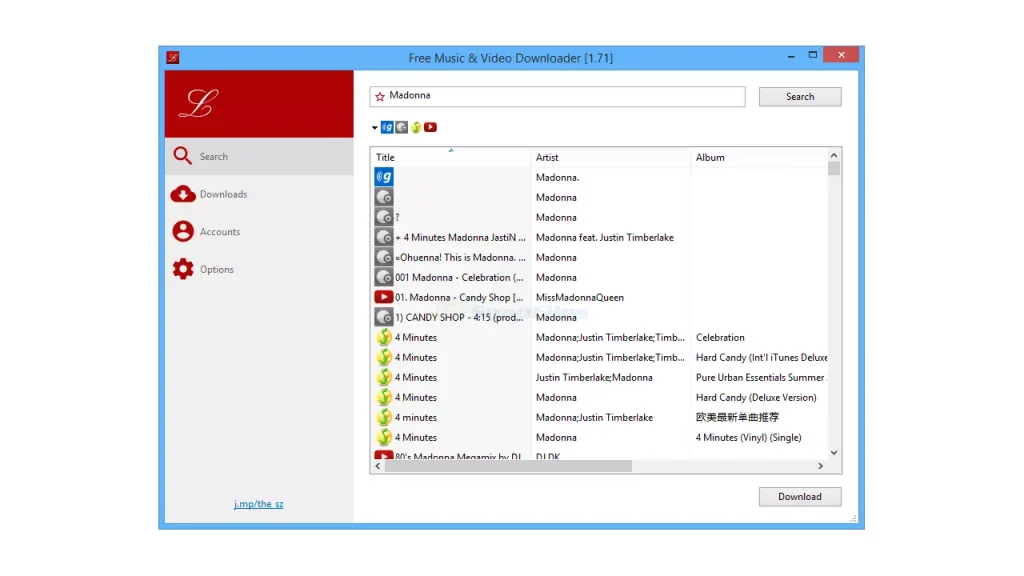Screen dimensions: 1024x576
Task: Switch to the Accounts sidebar item
Action: (x=259, y=232)
